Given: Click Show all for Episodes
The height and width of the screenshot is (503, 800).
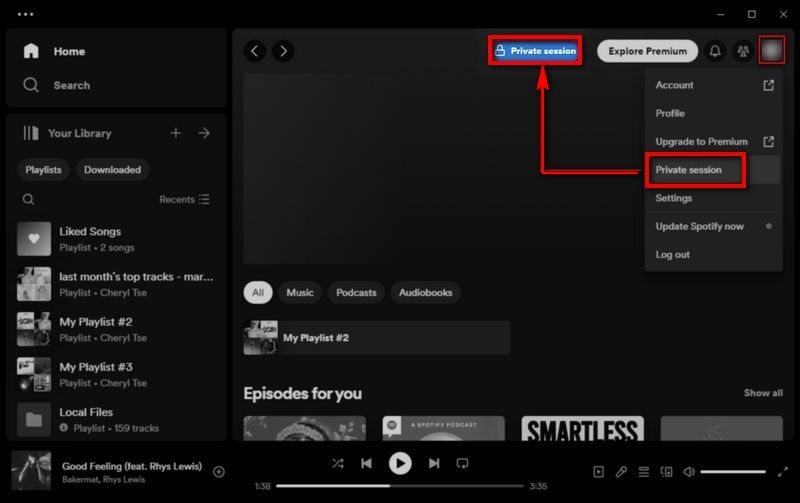Looking at the screenshot, I should [x=763, y=393].
